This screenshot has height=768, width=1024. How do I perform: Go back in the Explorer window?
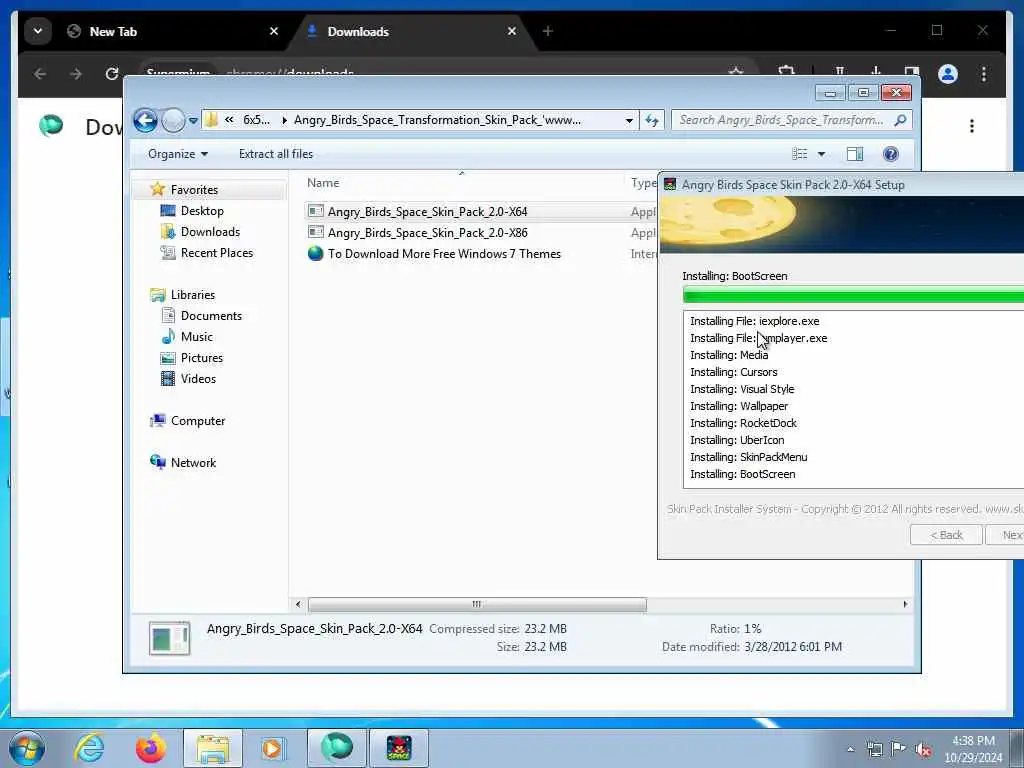145,120
